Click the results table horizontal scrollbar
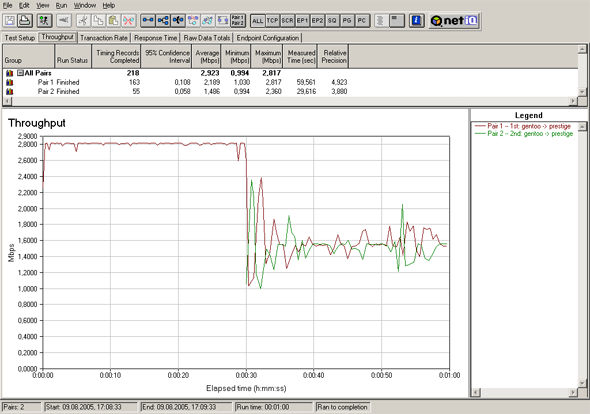 (x=290, y=101)
